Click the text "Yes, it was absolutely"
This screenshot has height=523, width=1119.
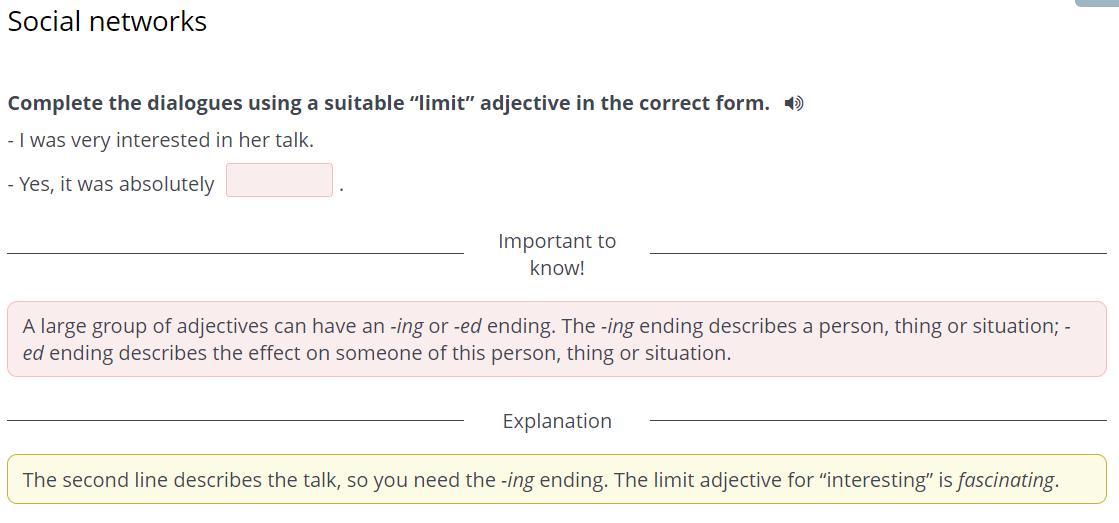tap(111, 184)
